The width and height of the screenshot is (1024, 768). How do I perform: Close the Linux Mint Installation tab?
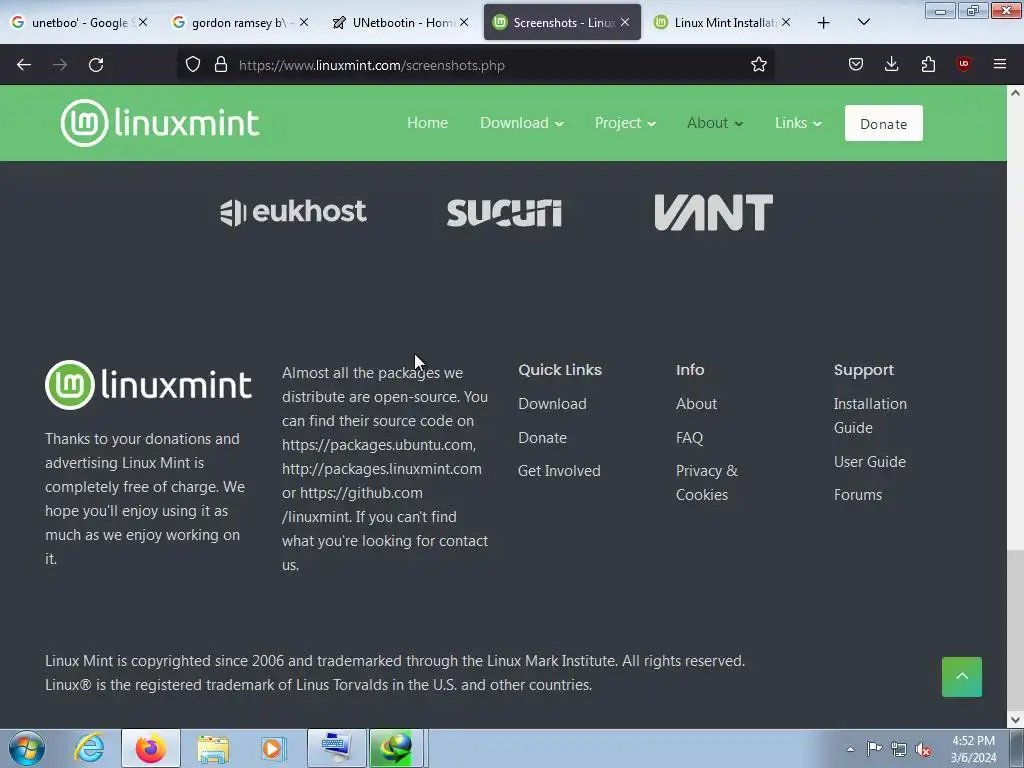coord(786,22)
